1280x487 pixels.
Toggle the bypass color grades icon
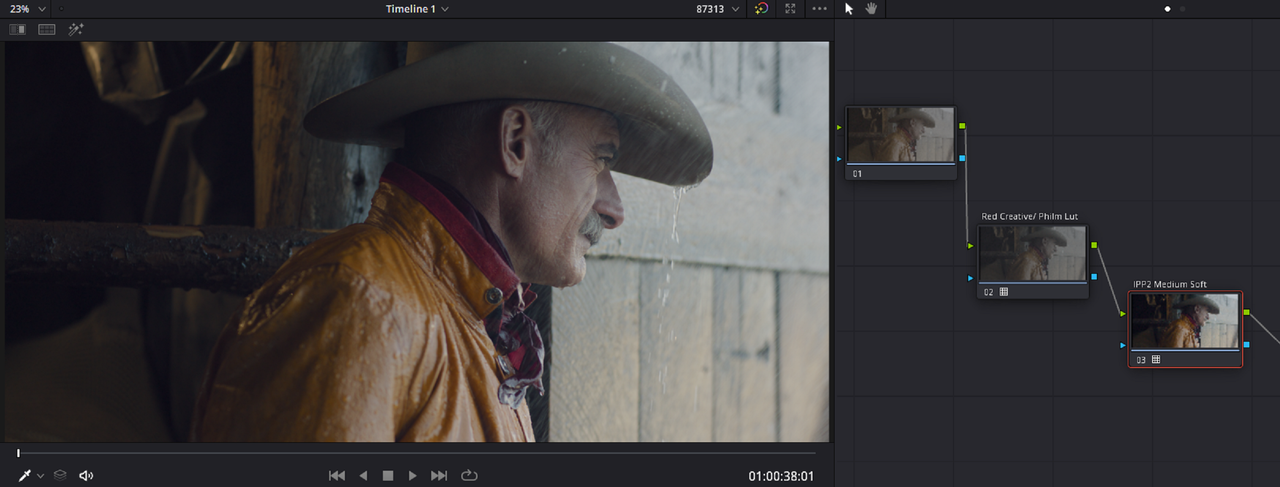[x=762, y=8]
